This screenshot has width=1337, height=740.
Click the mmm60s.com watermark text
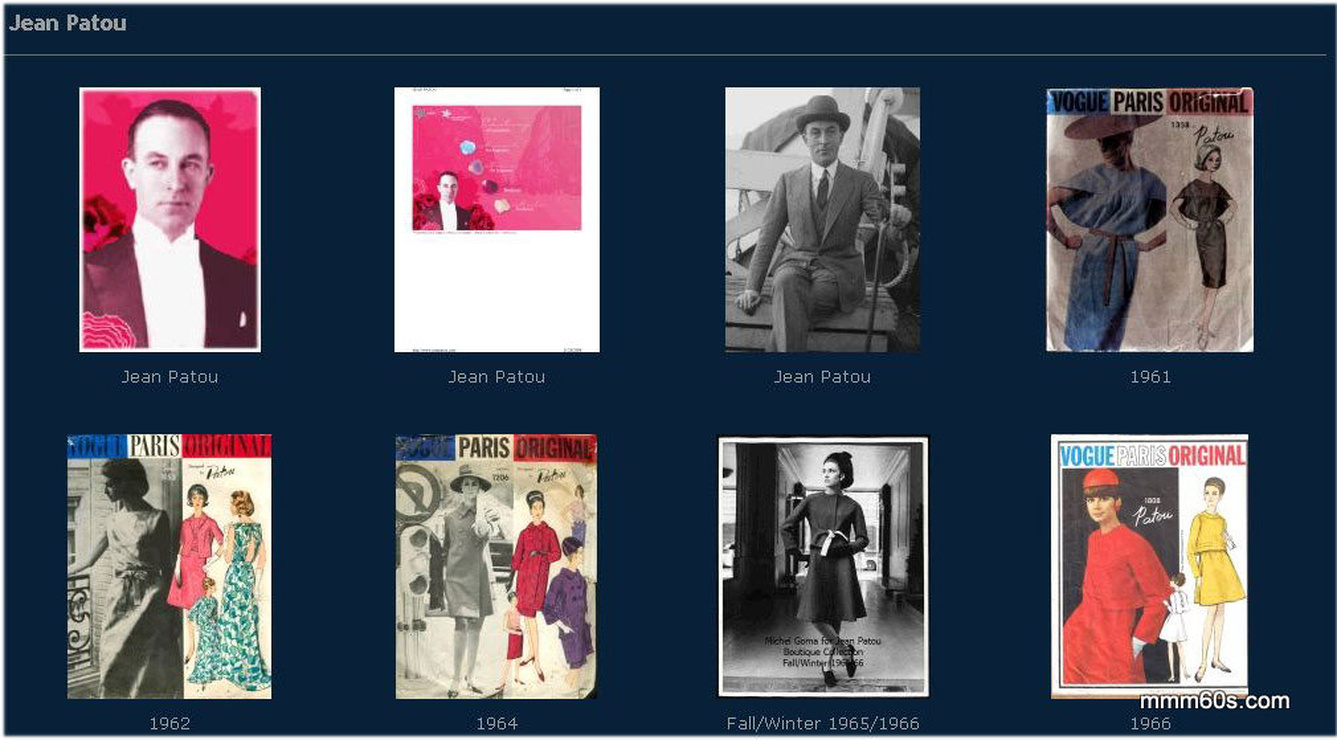(1215, 701)
